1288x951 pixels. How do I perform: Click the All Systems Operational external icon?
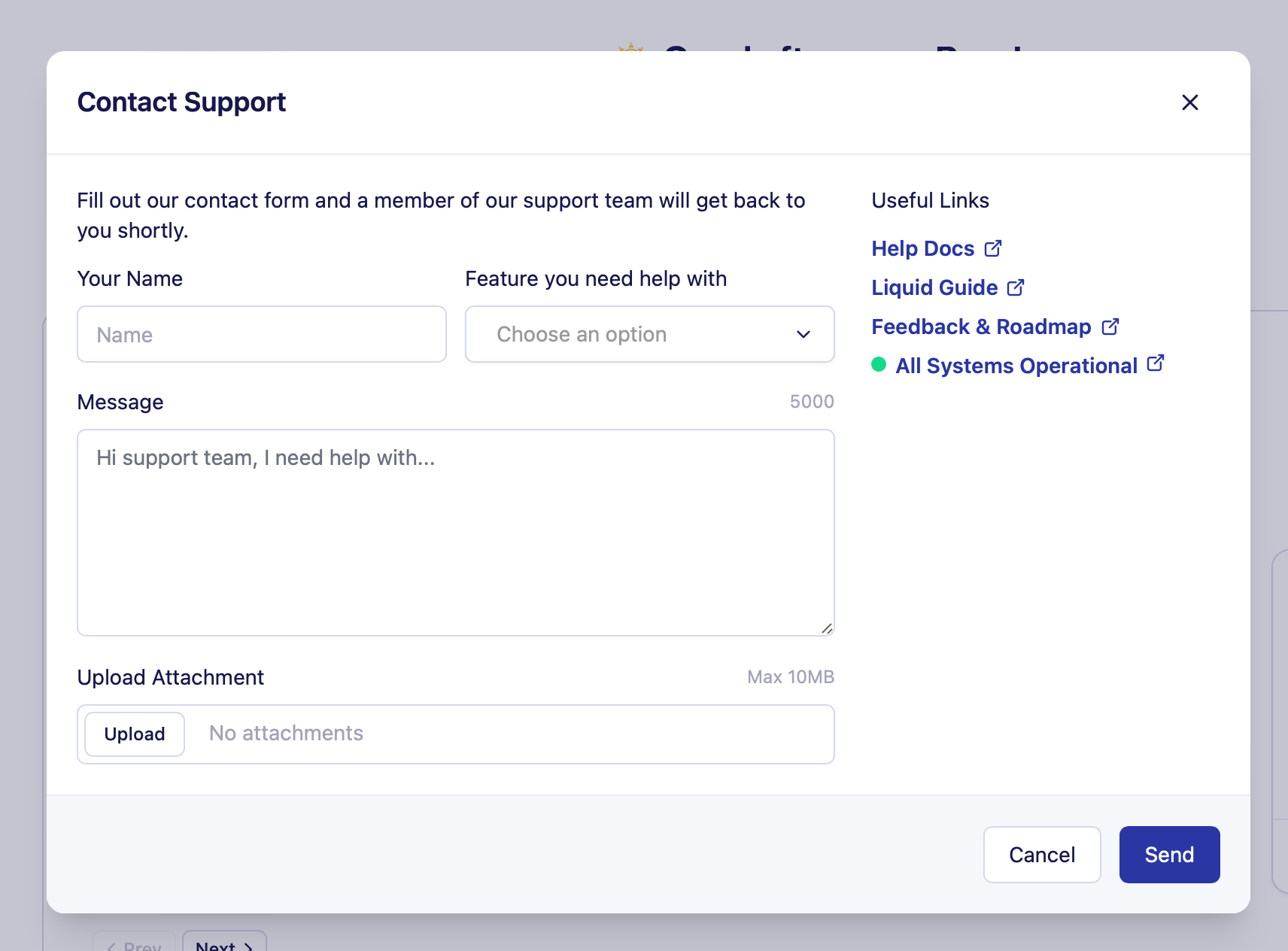1156,364
